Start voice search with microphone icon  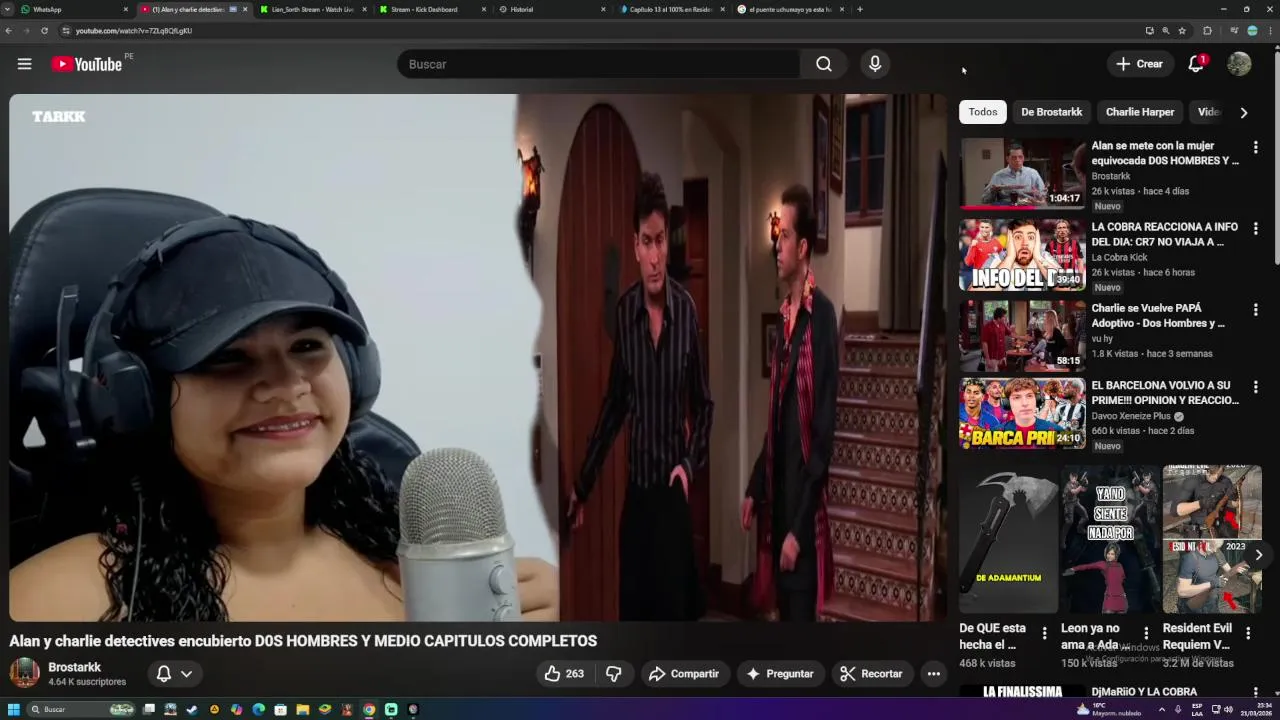(875, 64)
